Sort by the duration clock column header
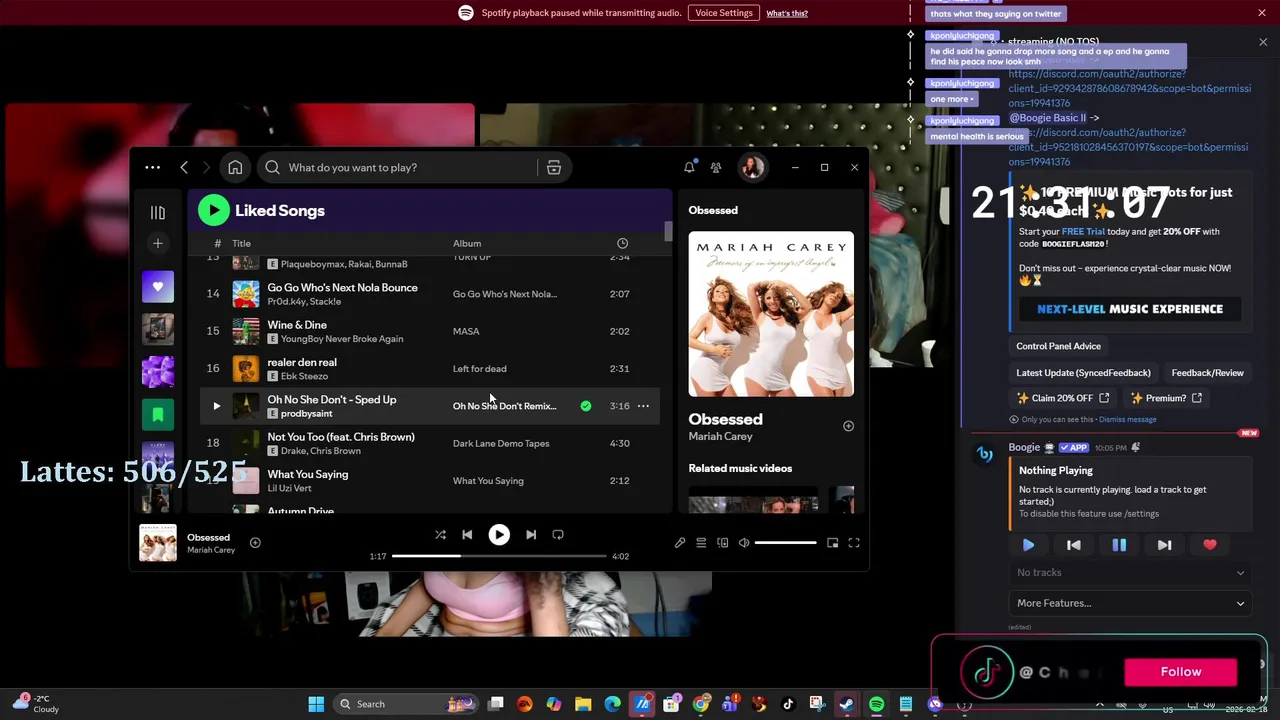This screenshot has width=1280, height=720. point(622,243)
